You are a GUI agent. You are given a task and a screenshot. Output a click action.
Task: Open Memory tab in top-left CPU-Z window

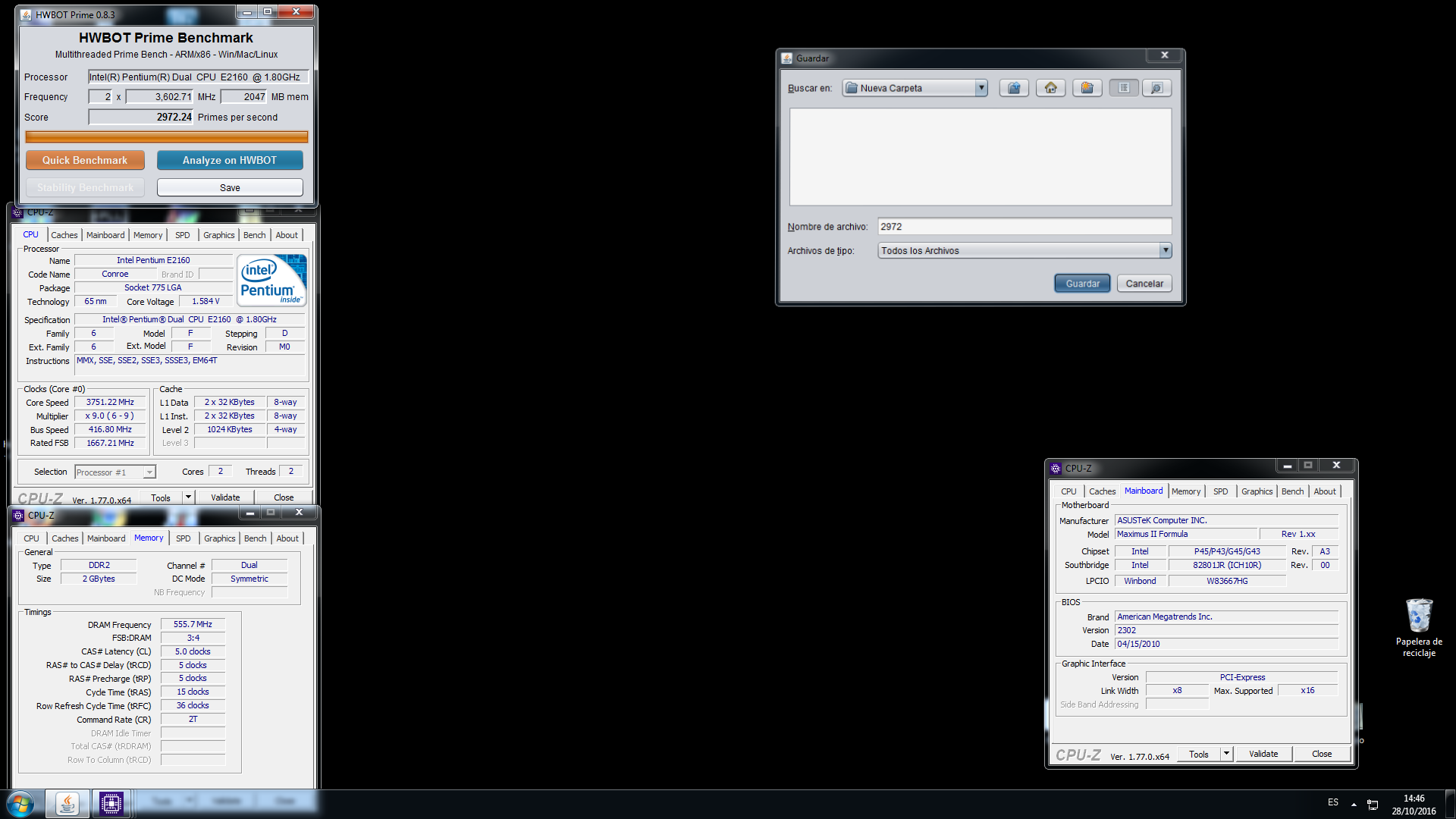click(x=148, y=235)
